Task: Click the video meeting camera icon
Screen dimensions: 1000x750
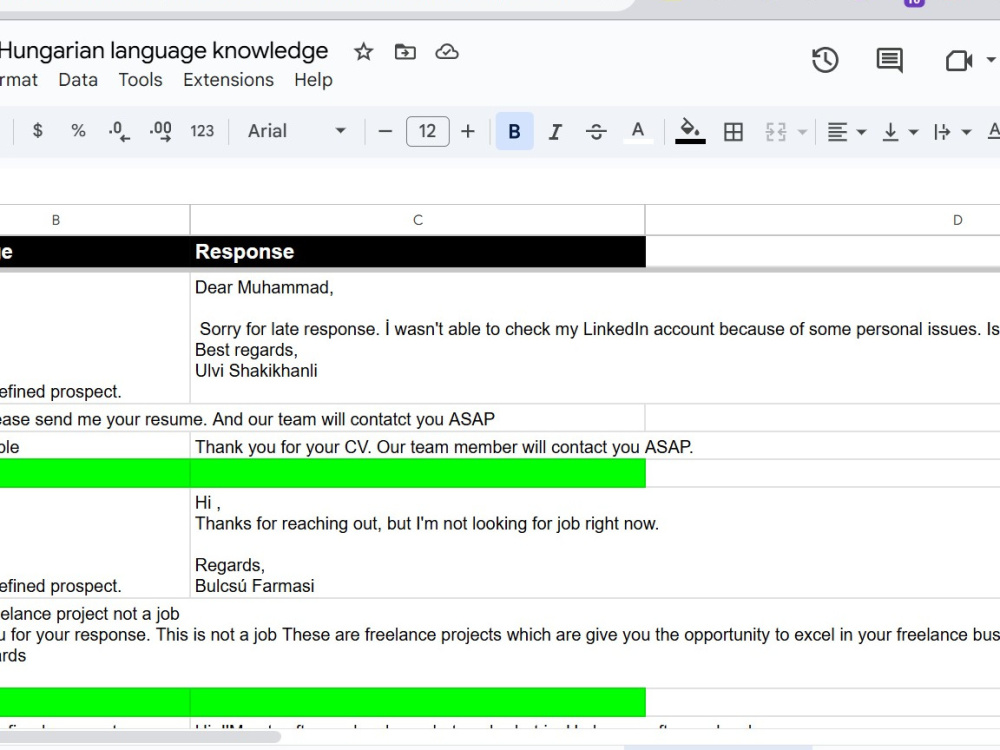Action: point(959,61)
